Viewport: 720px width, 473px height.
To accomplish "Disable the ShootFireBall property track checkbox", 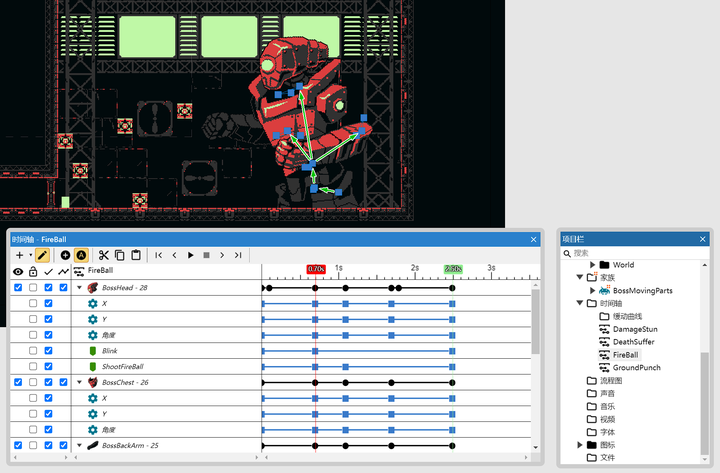I will point(48,366).
